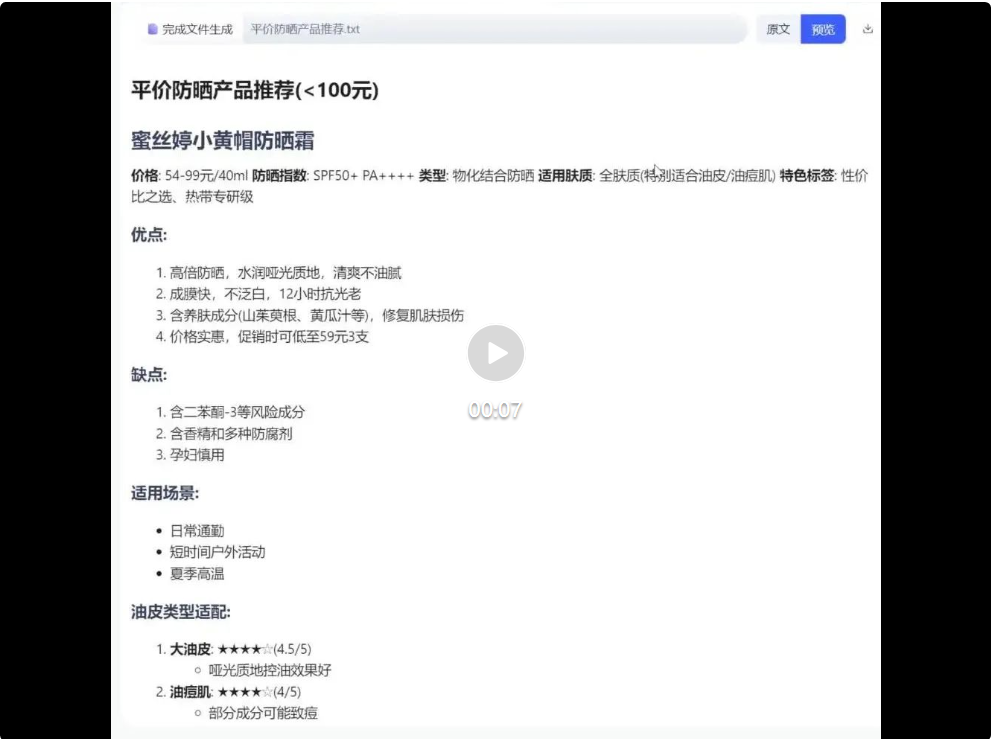Click the 优点: section heading

point(149,235)
